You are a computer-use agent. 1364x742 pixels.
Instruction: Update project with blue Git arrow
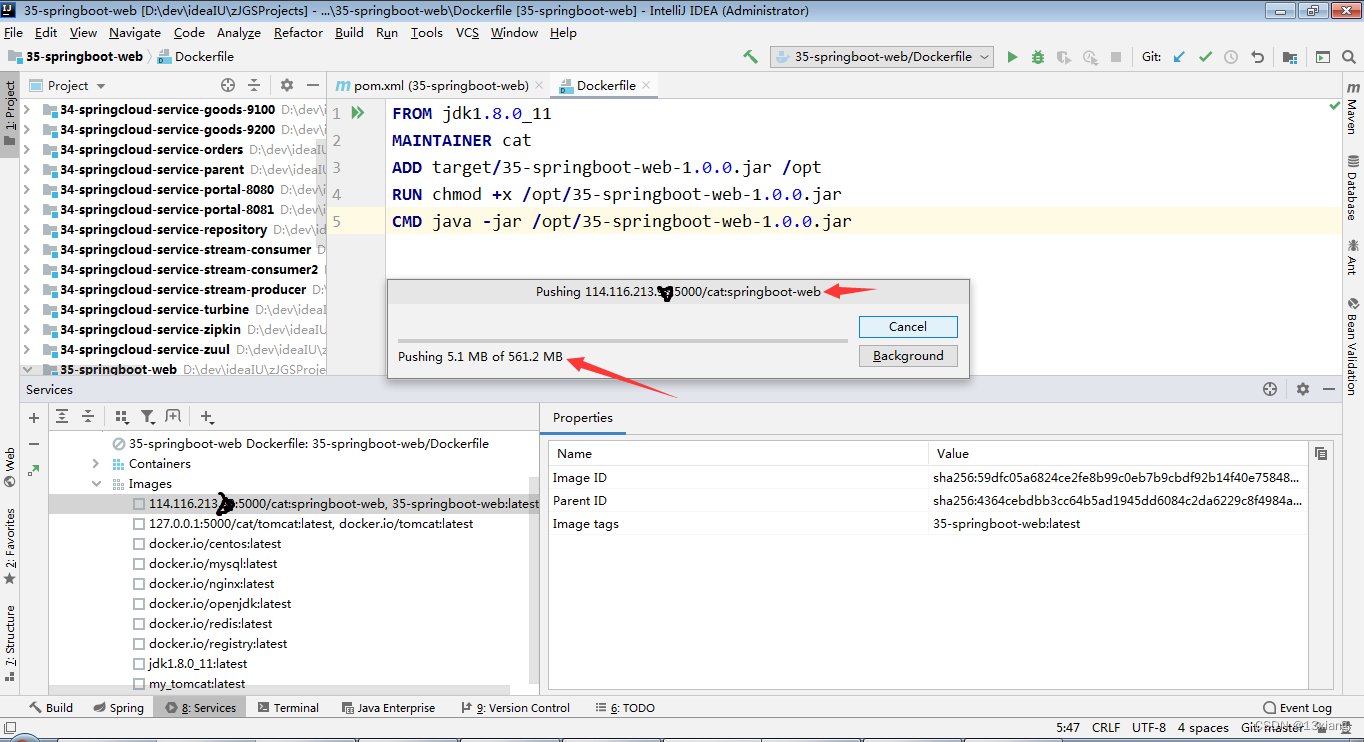coord(1179,57)
